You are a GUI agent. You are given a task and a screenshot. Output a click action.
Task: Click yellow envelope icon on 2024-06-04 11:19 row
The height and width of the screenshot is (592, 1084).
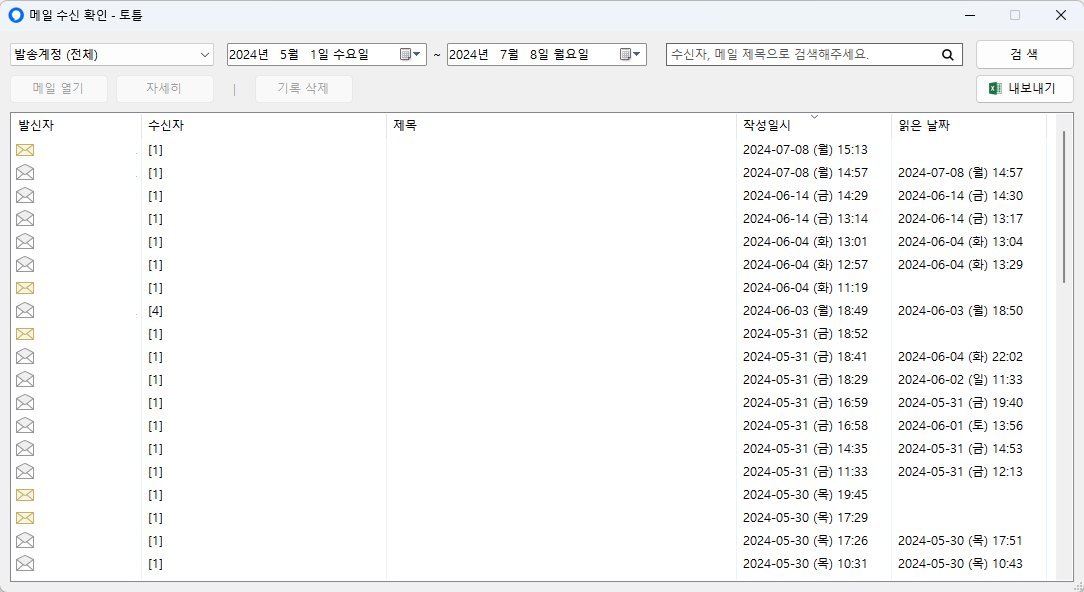click(x=25, y=288)
